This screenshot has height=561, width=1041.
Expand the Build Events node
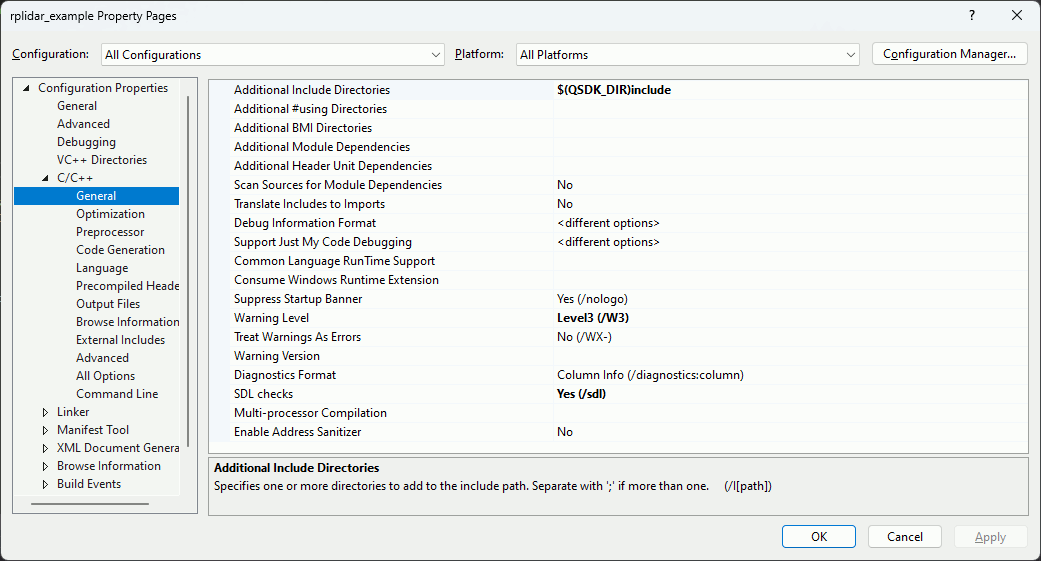45,484
